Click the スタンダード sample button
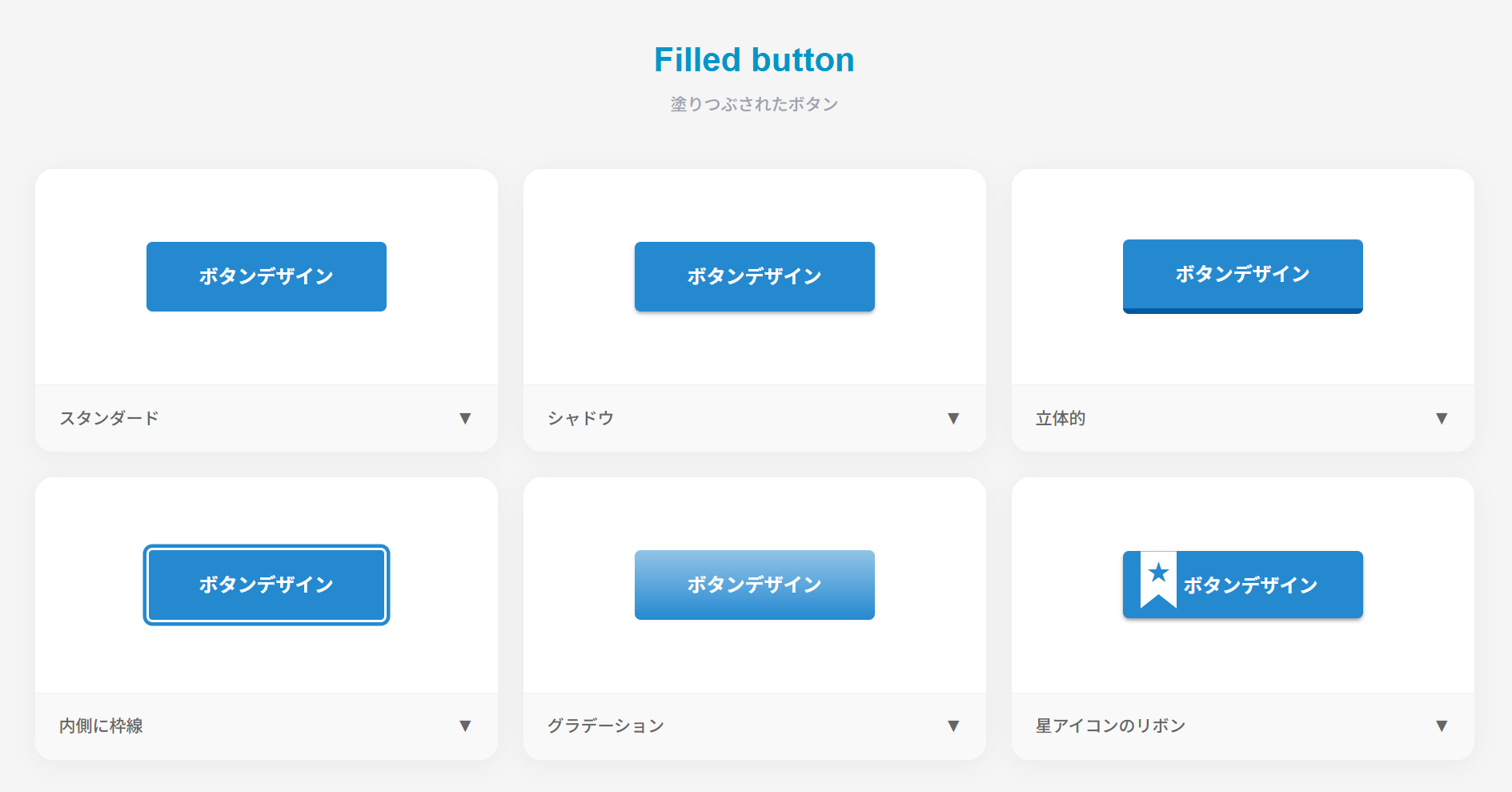Screen dimensions: 1512x792 pyautogui.click(x=266, y=276)
